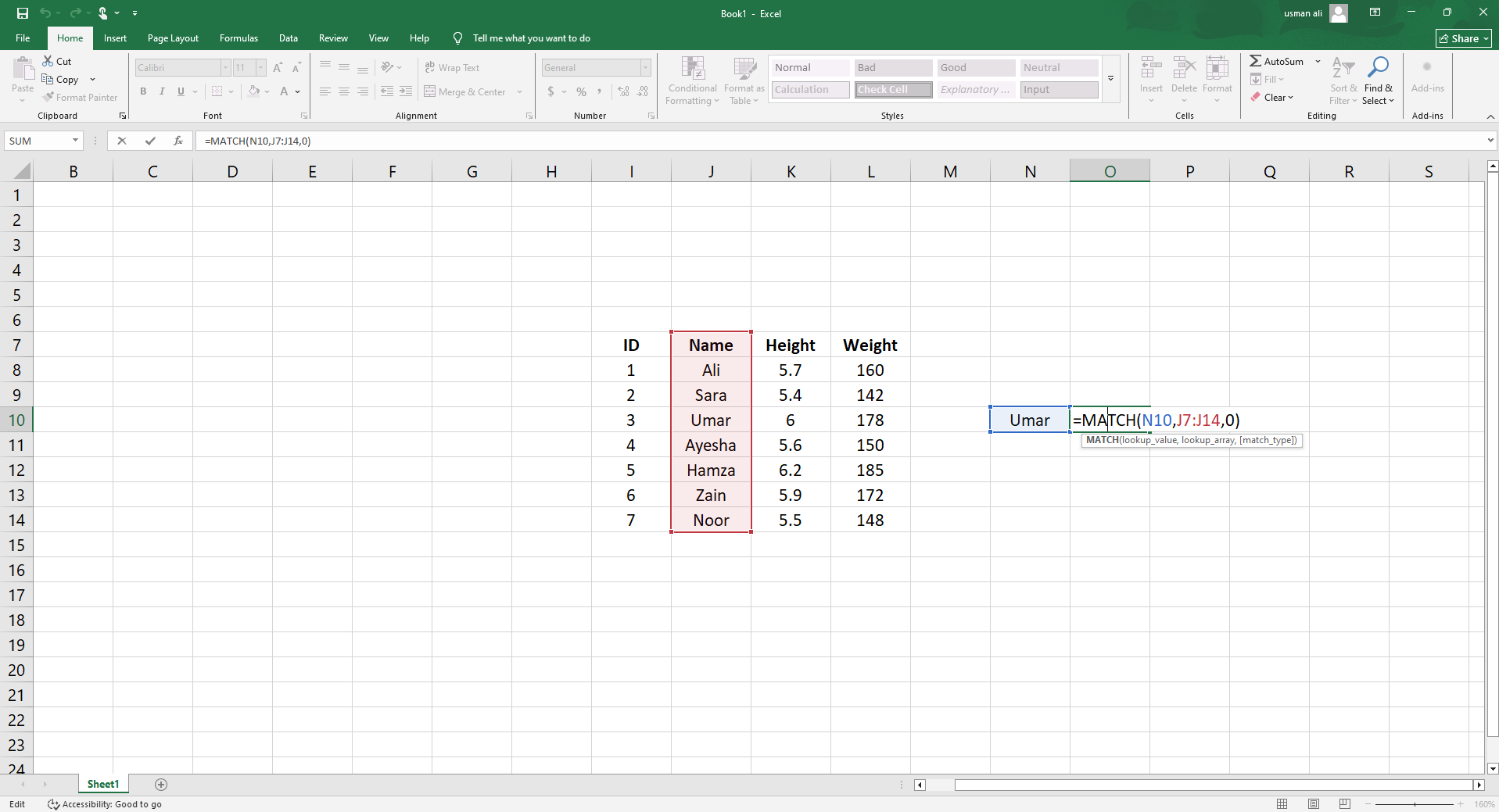Viewport: 1499px width, 812px height.
Task: Add a new sheet with plus icon
Action: click(x=161, y=784)
